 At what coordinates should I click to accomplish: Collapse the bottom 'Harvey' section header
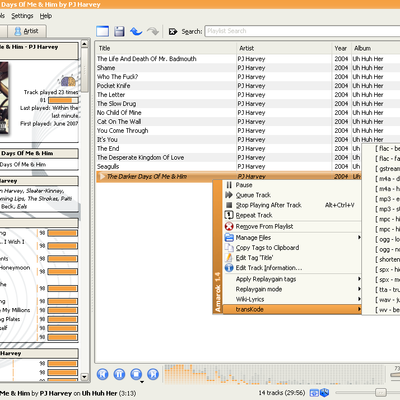(x=39, y=353)
